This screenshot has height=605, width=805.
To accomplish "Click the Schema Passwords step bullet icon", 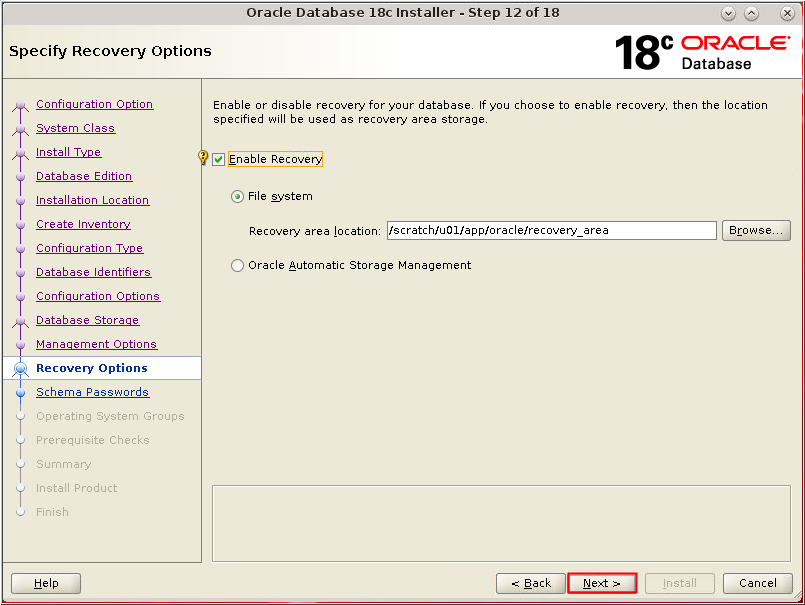I will pyautogui.click(x=21, y=393).
